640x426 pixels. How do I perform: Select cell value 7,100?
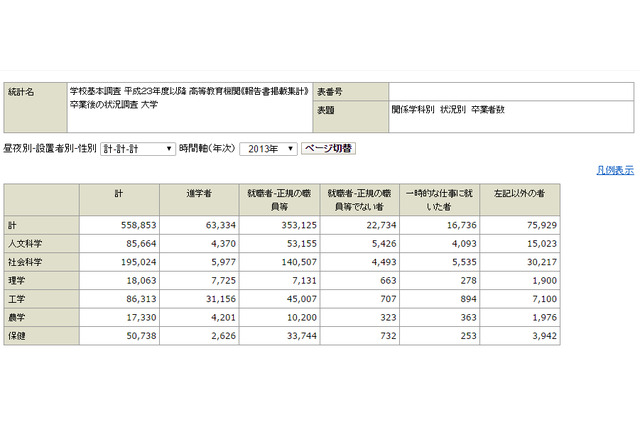(544, 299)
